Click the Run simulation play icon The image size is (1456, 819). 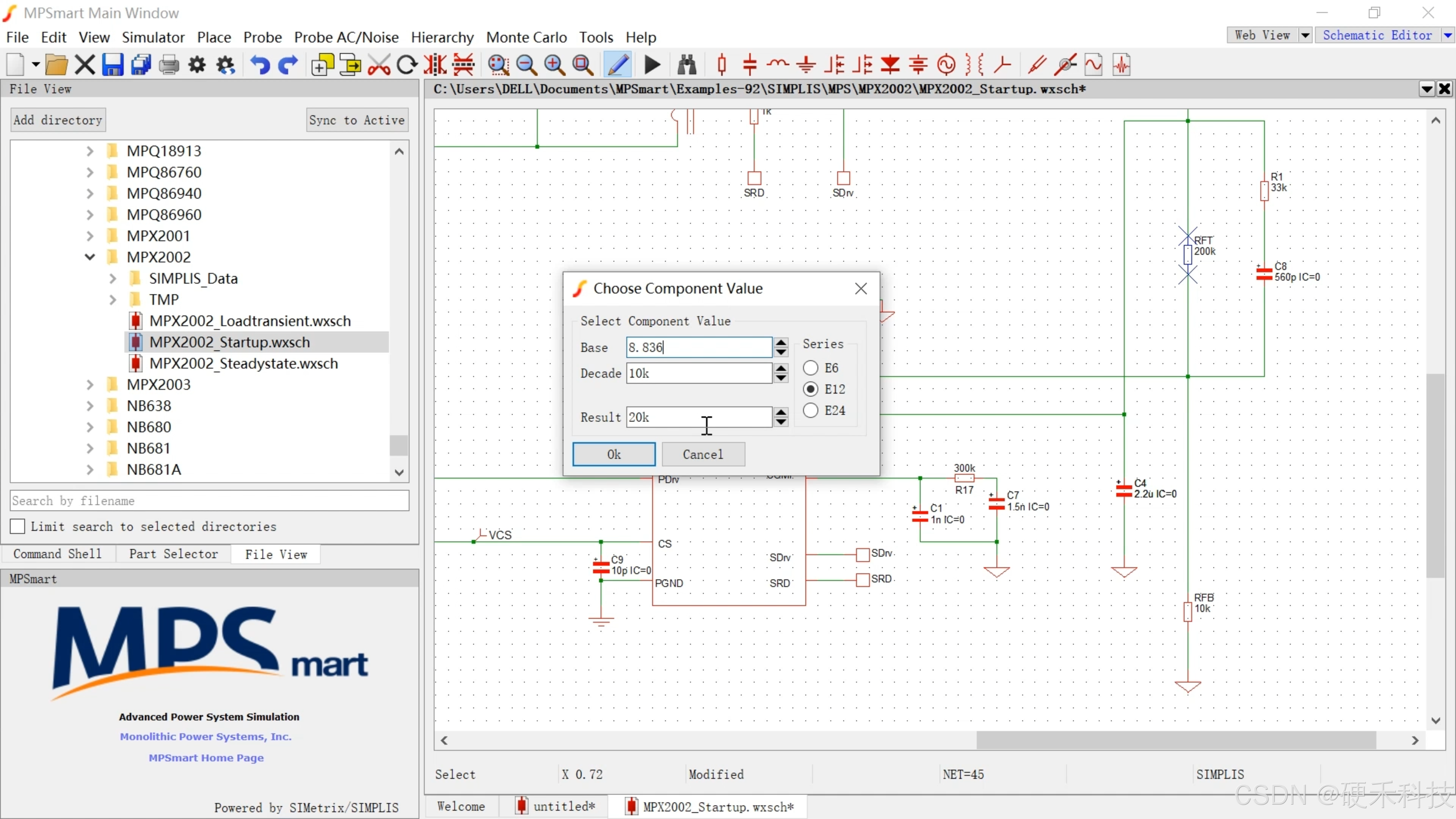(652, 65)
